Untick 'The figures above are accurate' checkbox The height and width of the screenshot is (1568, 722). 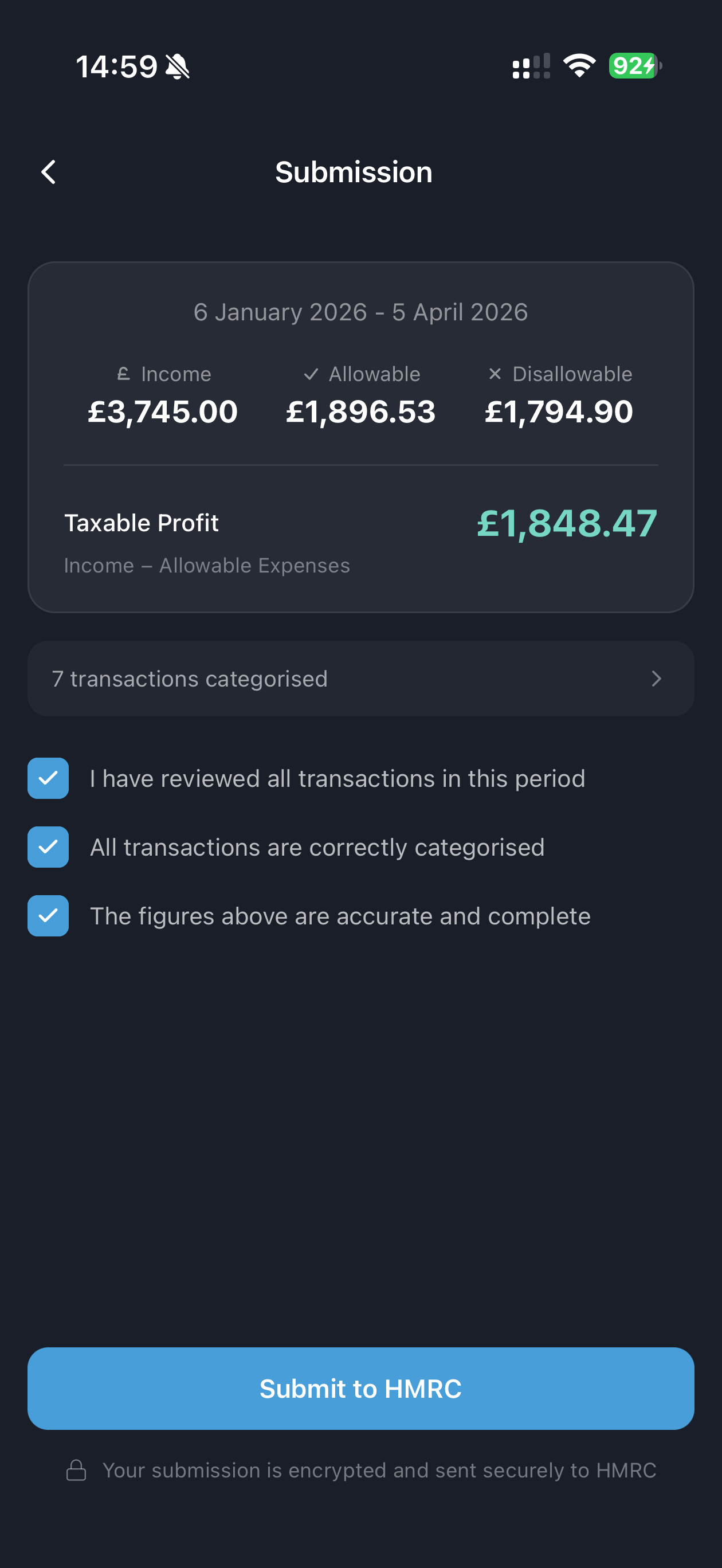pyautogui.click(x=48, y=915)
